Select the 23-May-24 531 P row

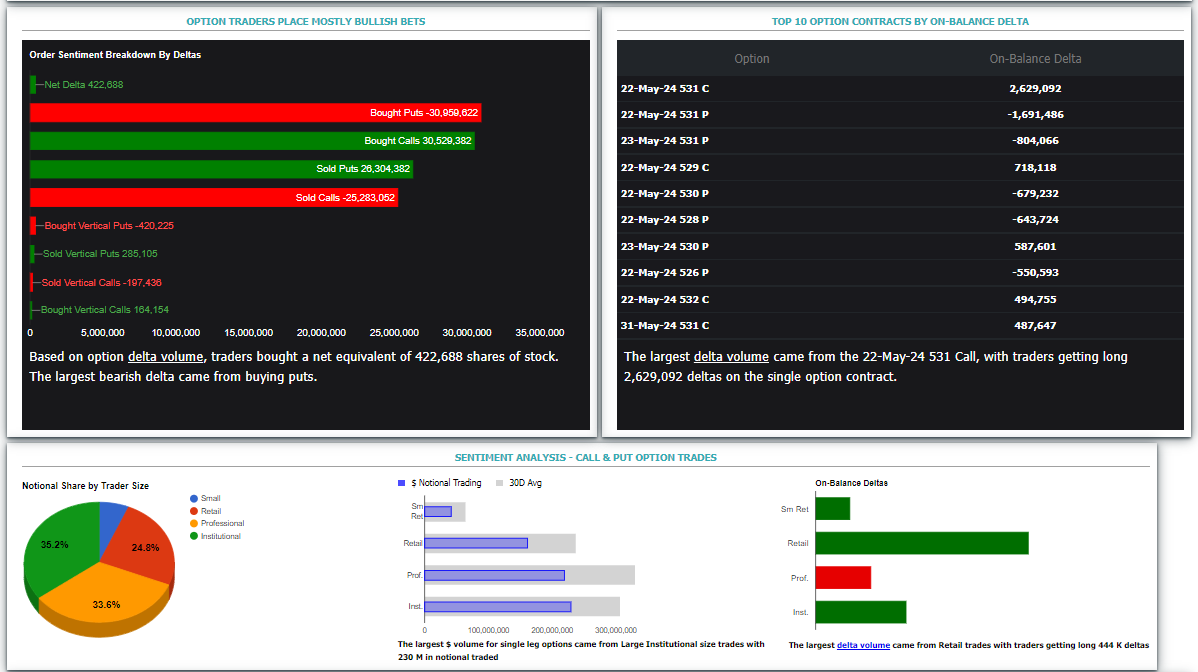point(900,141)
